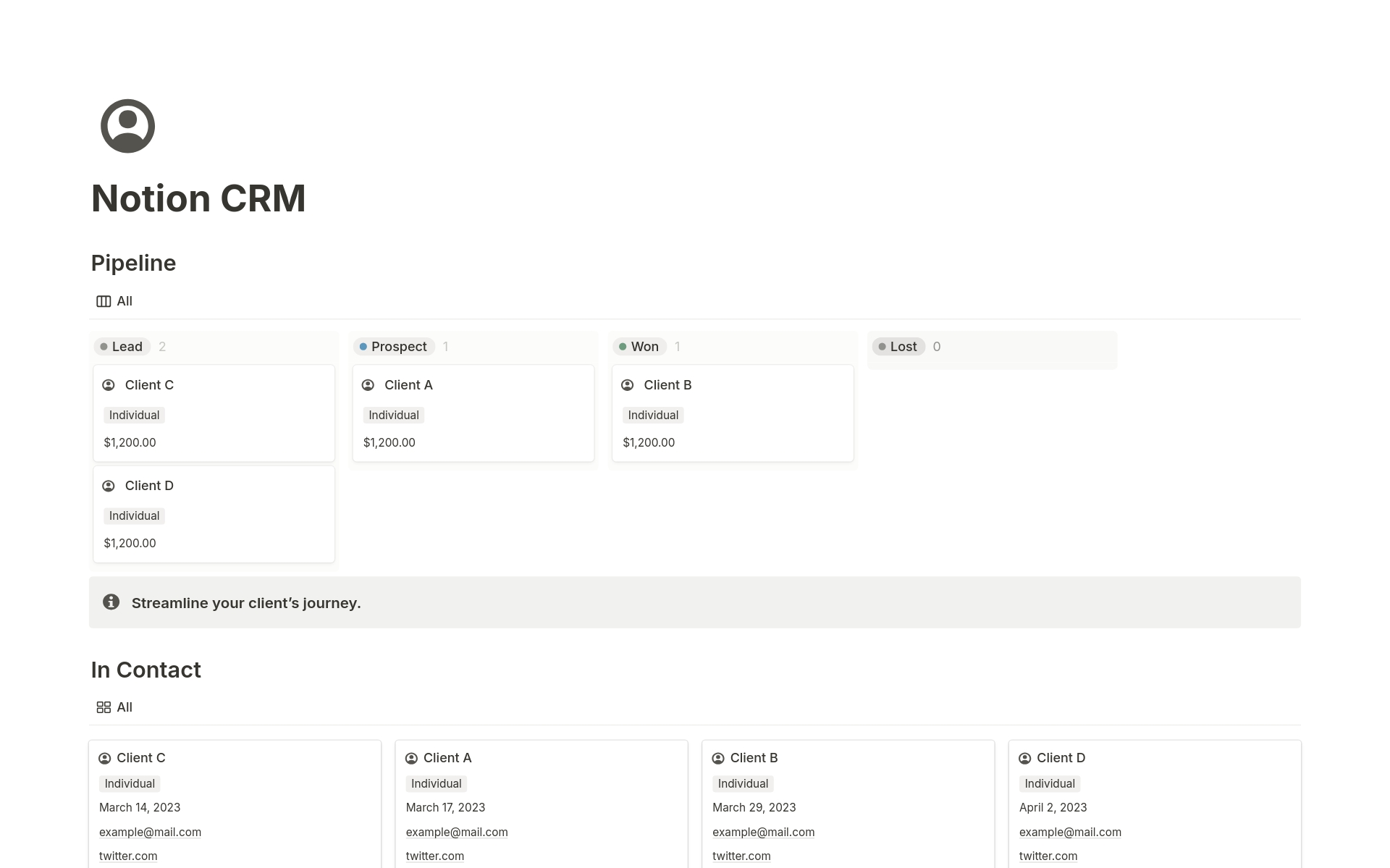Click the In Contact gallery view icon
The image size is (1390, 868).
pyautogui.click(x=103, y=707)
